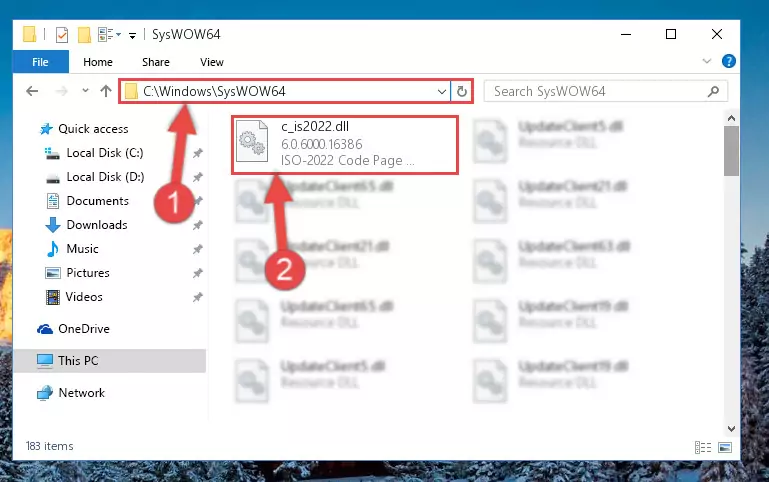Open Downloads in the sidebar
This screenshot has width=769, height=482.
click(x=97, y=225)
